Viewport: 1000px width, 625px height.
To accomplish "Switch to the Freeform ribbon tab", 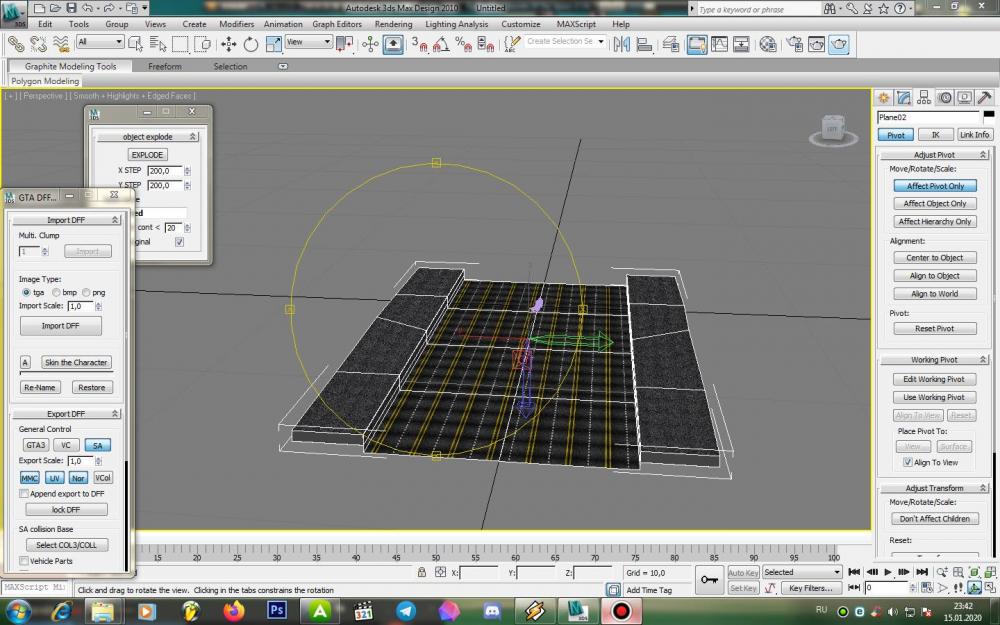I will [165, 66].
